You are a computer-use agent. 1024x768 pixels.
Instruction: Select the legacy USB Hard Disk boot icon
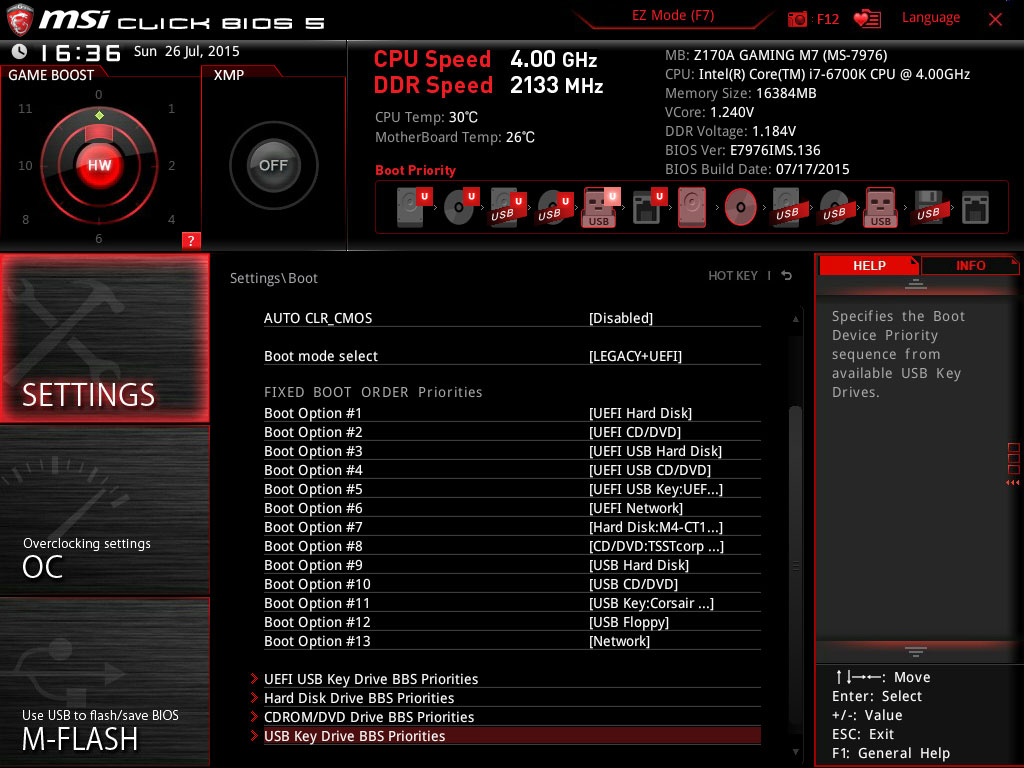tap(787, 207)
